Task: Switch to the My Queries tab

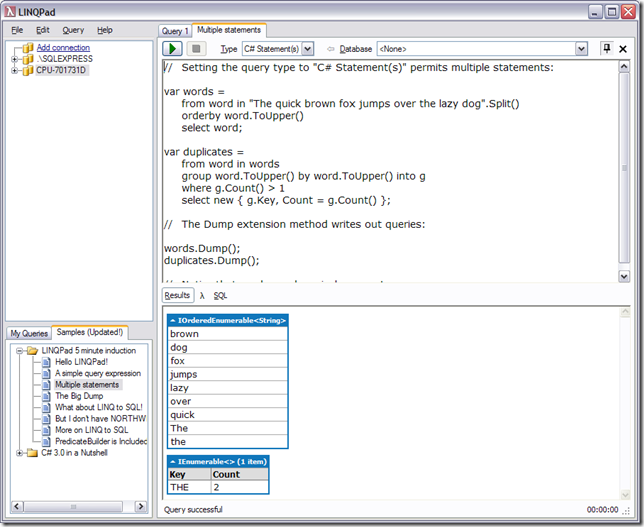Action: pos(29,333)
